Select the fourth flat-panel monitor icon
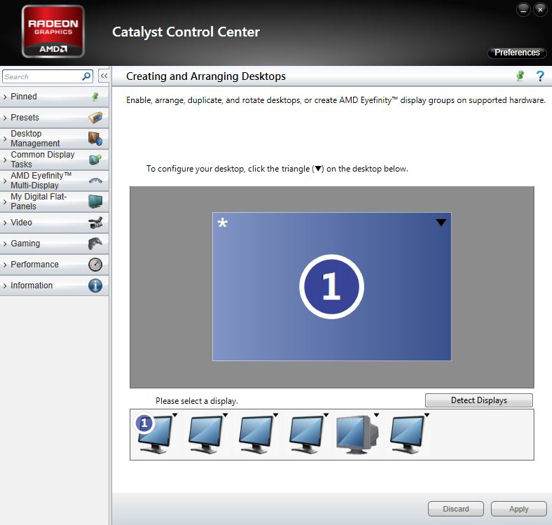 [306, 434]
